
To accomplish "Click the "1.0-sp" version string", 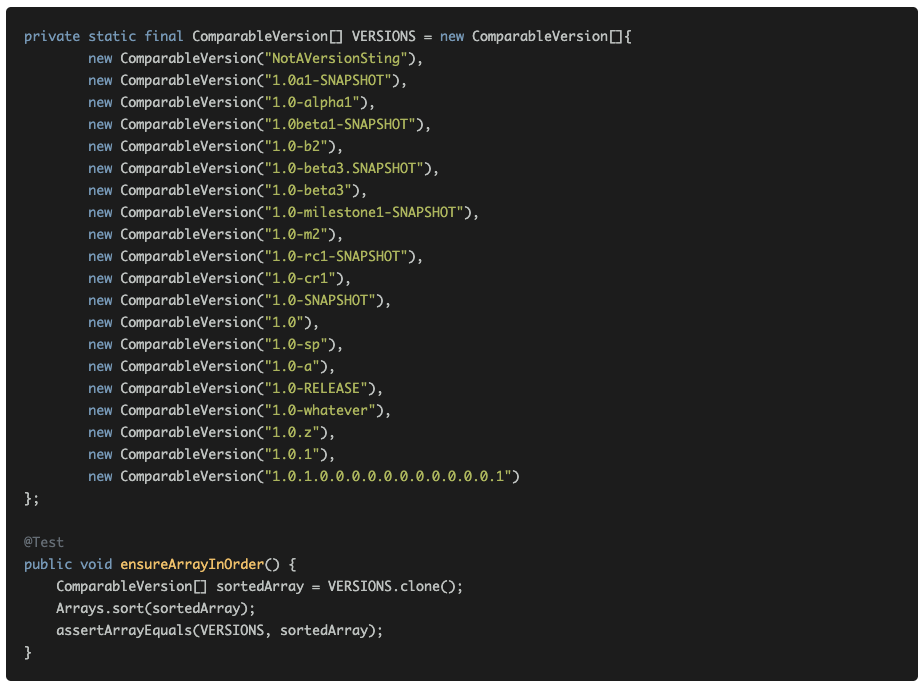I will (296, 344).
